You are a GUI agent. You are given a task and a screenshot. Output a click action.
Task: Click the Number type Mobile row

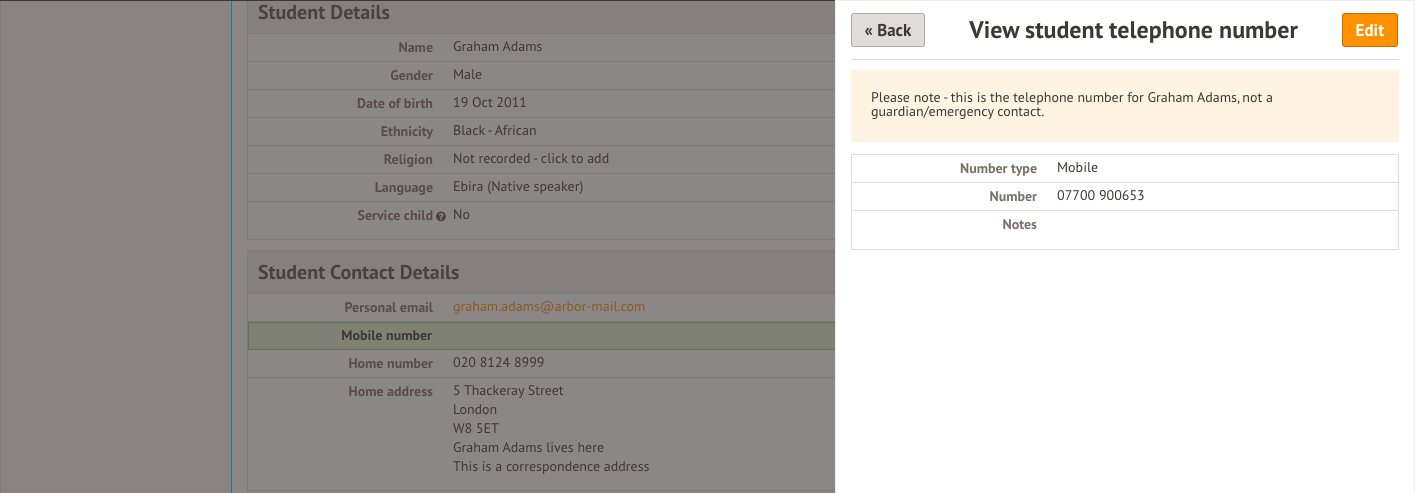point(1124,168)
